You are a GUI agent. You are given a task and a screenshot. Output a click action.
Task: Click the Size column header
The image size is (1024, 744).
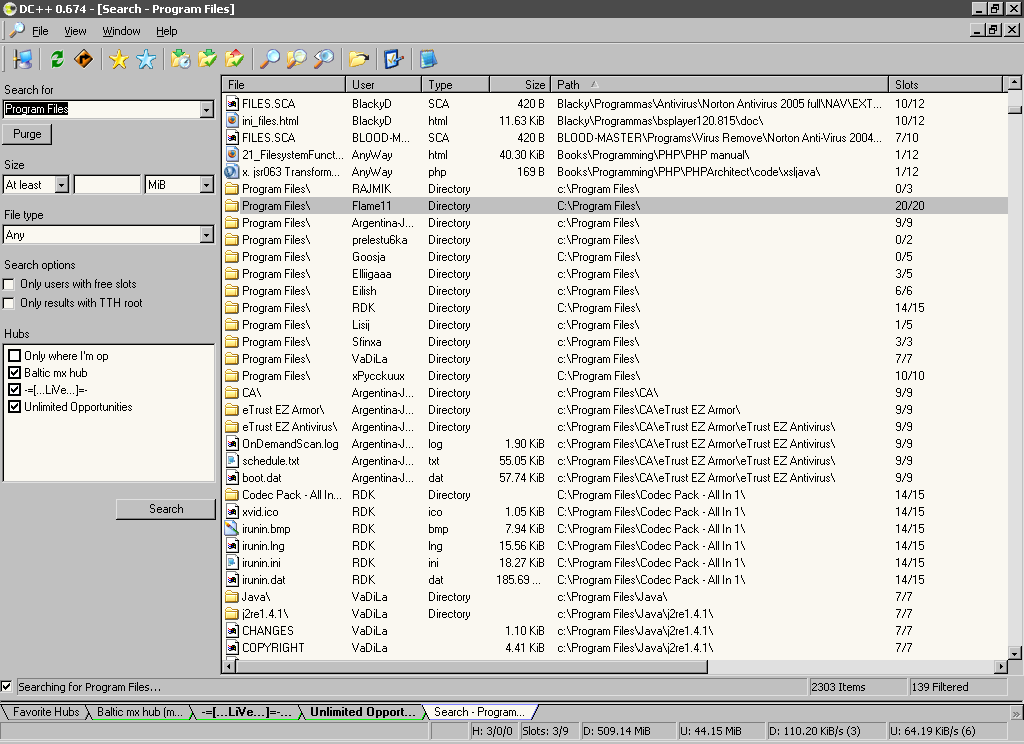click(520, 85)
